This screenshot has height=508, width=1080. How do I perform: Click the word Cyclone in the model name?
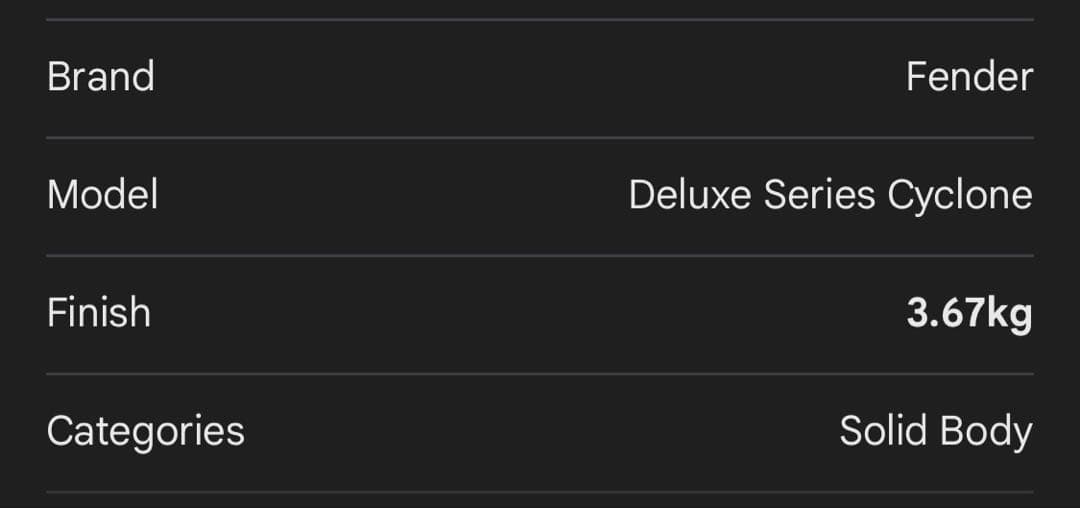click(x=960, y=195)
